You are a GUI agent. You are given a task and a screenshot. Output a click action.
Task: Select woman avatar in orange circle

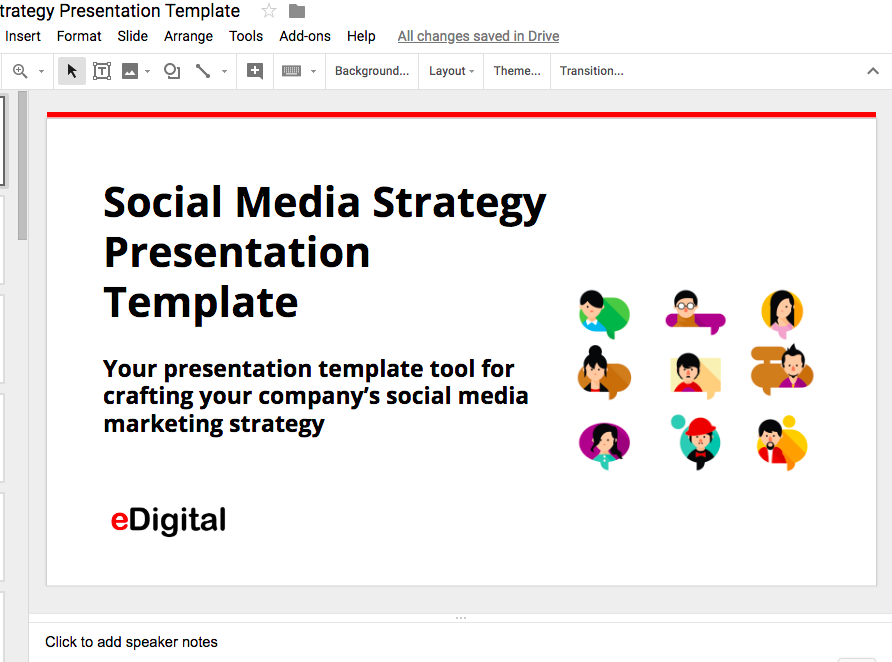click(782, 314)
